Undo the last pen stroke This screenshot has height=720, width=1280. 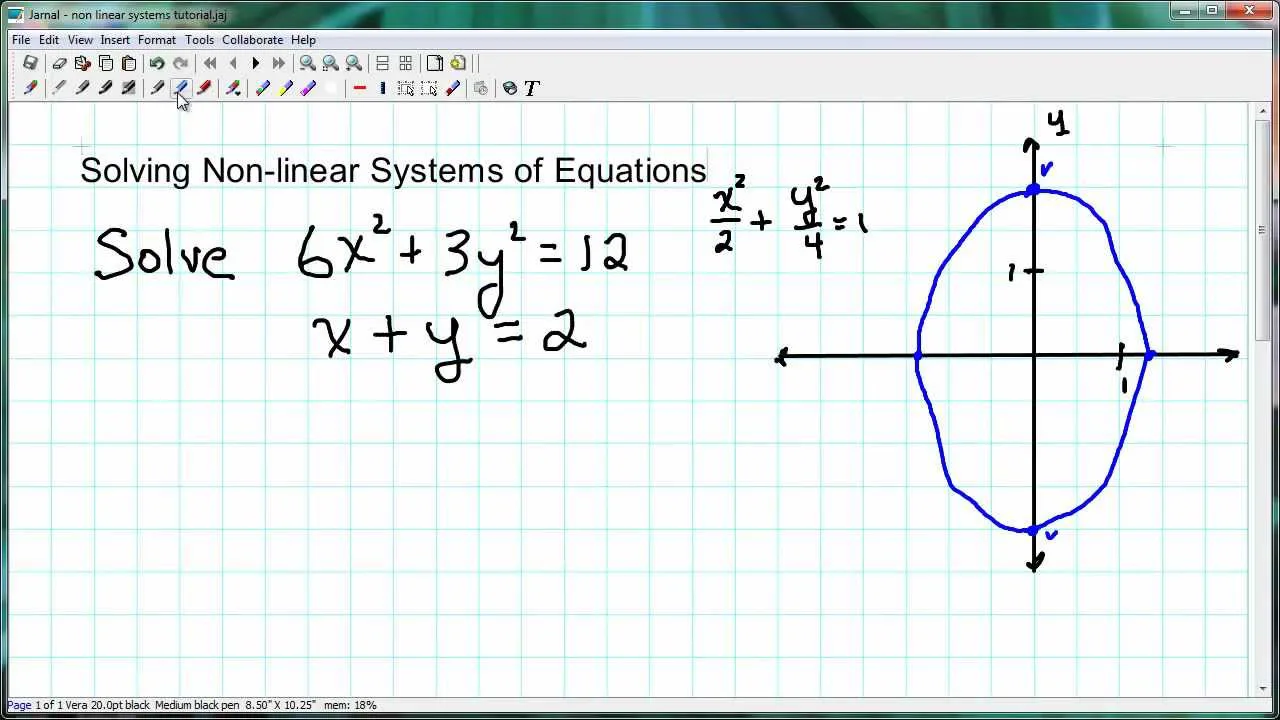(x=157, y=63)
